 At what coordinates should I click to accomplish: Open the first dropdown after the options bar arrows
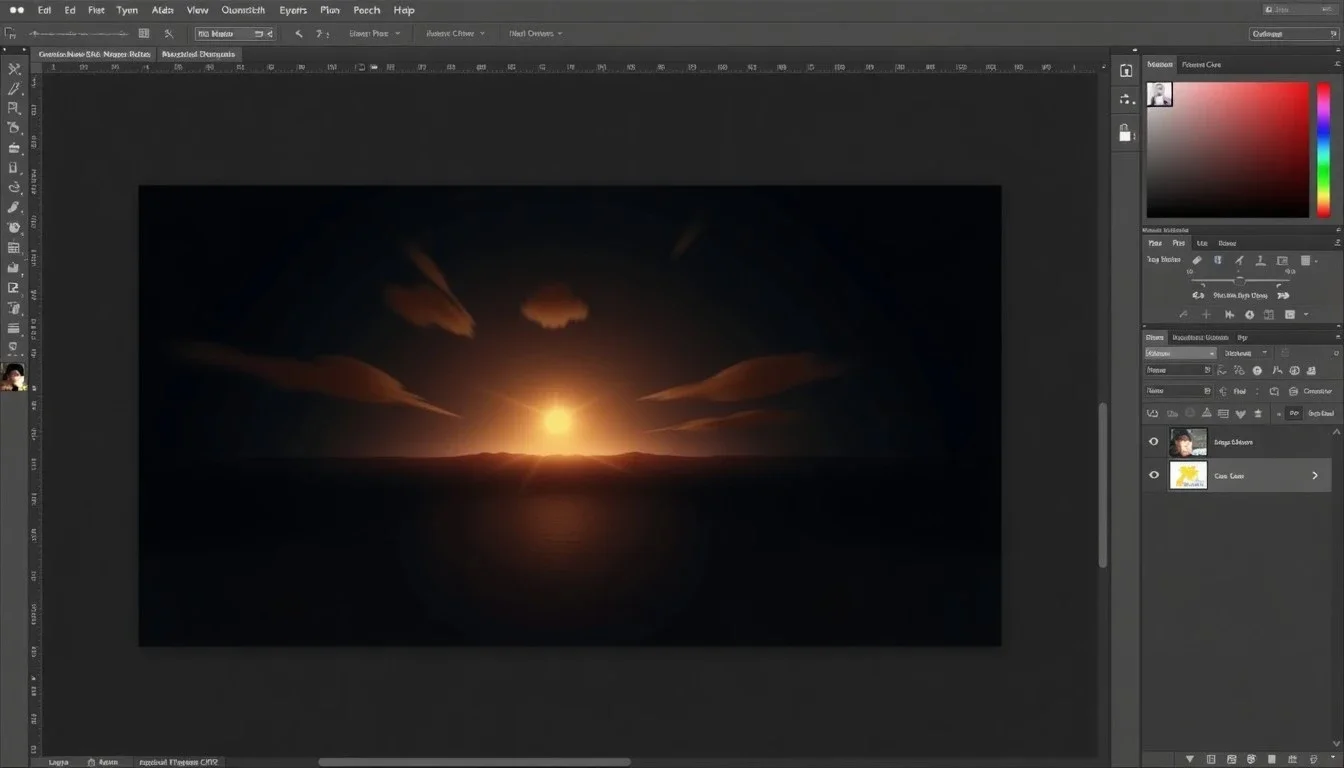374,33
